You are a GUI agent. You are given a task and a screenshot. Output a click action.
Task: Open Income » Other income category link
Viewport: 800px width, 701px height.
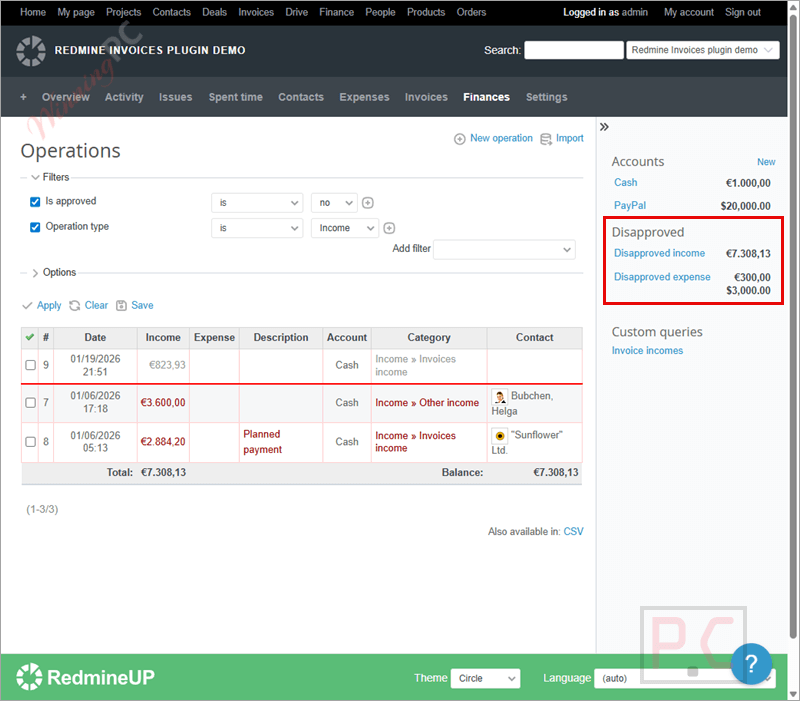pyautogui.click(x=427, y=403)
